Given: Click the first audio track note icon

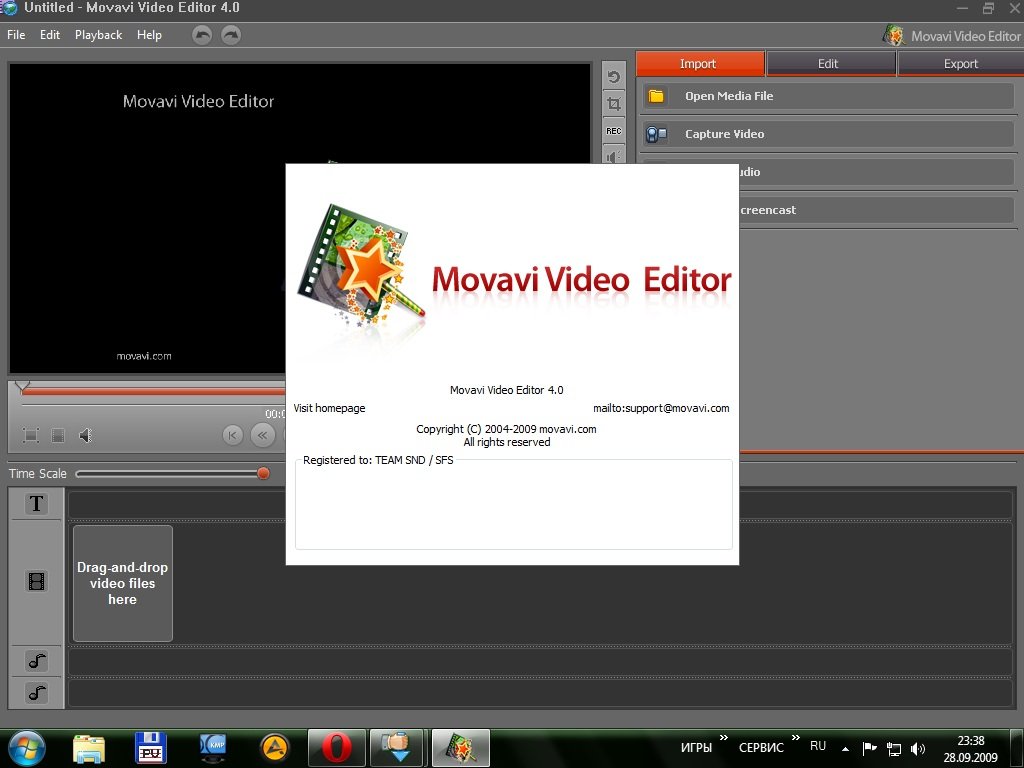Looking at the screenshot, I should coord(37,661).
